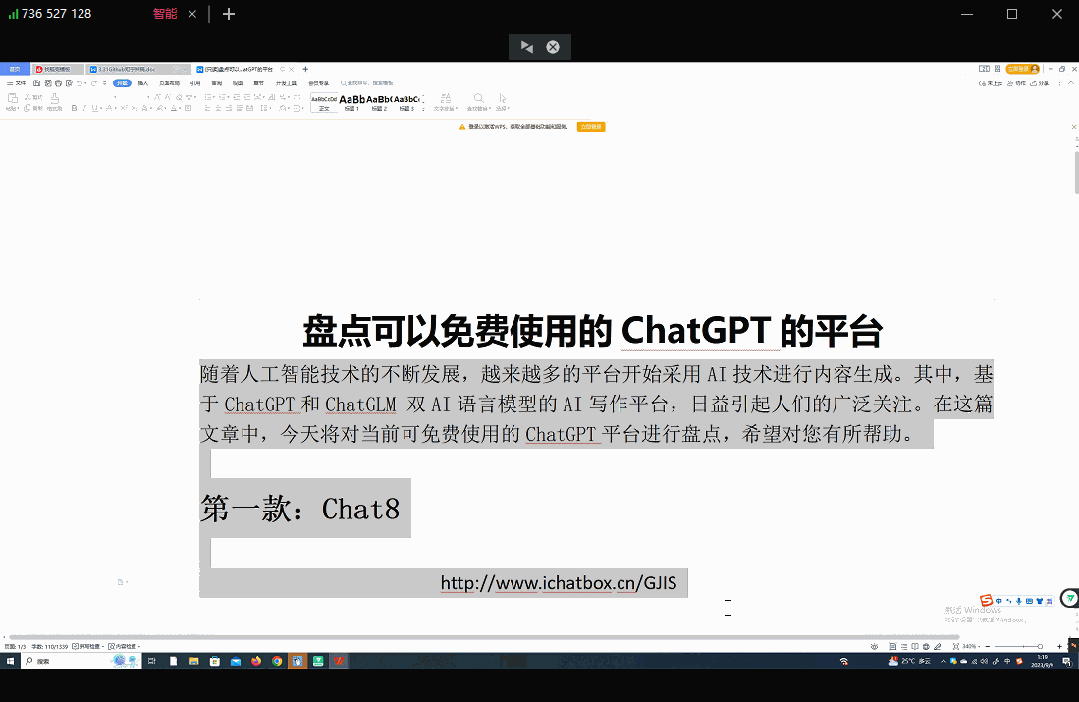Click the zoom in plus button
Screen dimensions: 1079x702
coord(1059,646)
